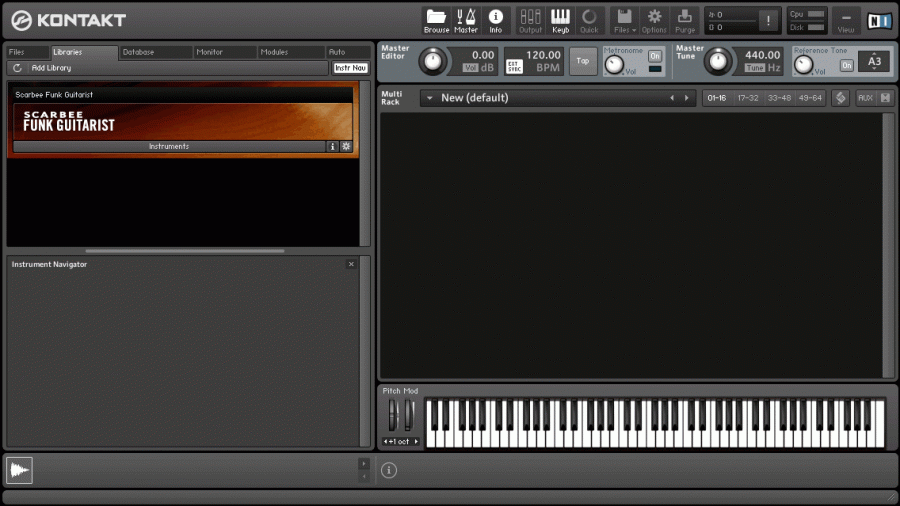Select rack page 01-16
Screen dimensions: 900x506
pyautogui.click(x=716, y=98)
